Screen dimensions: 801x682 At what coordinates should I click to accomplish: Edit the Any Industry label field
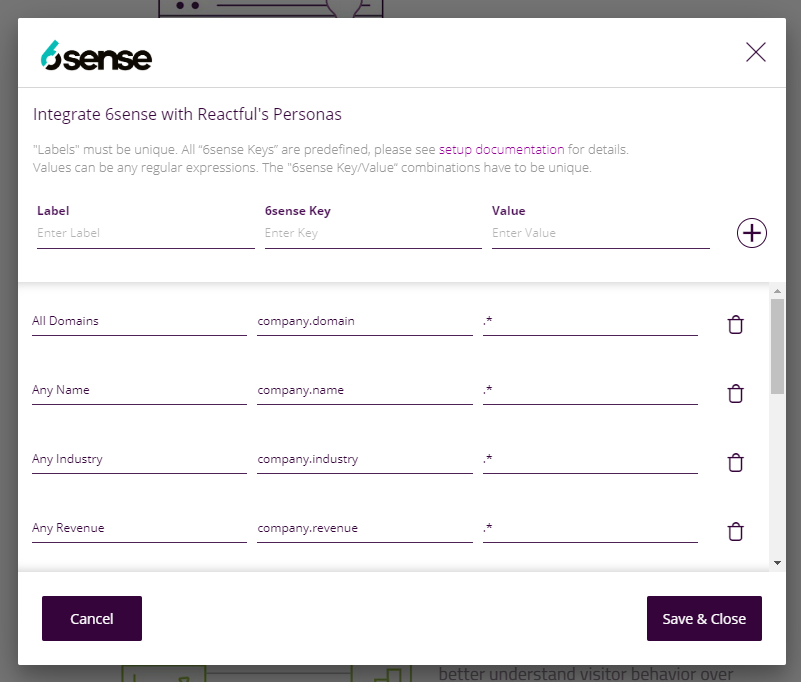139,459
